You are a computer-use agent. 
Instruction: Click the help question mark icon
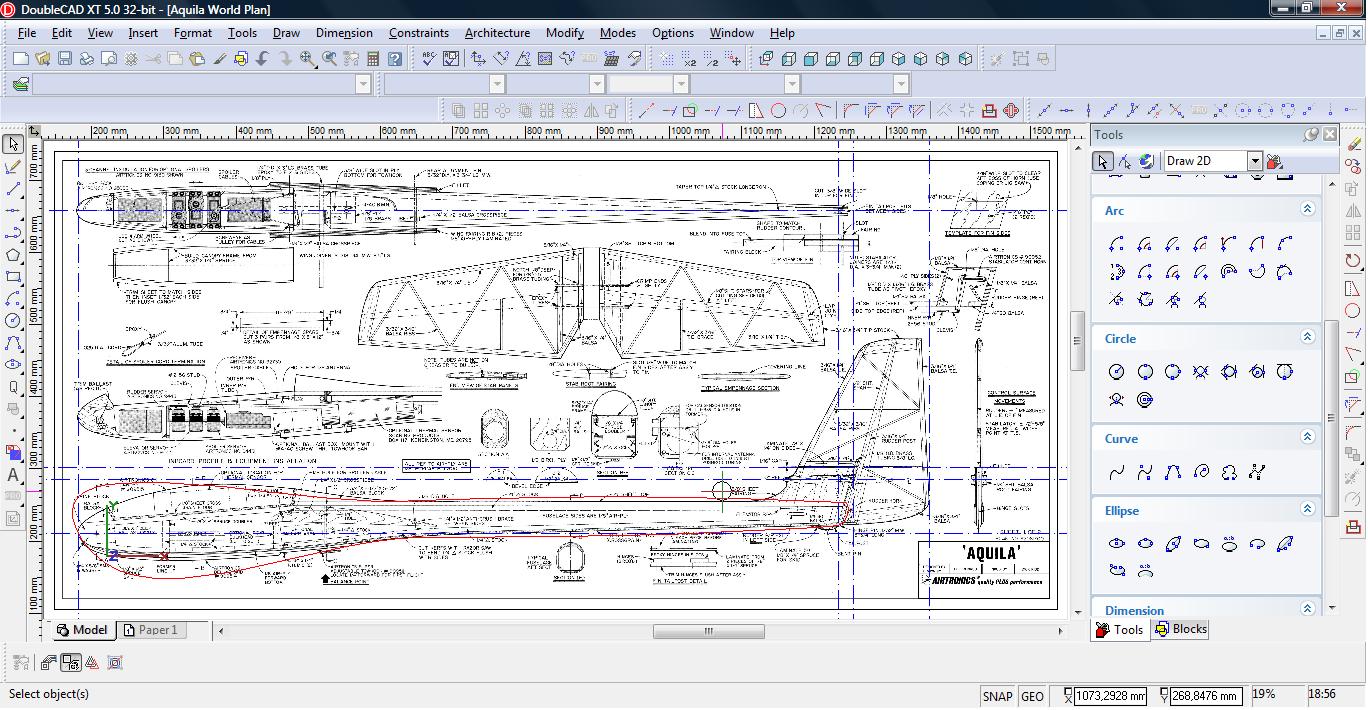click(395, 59)
